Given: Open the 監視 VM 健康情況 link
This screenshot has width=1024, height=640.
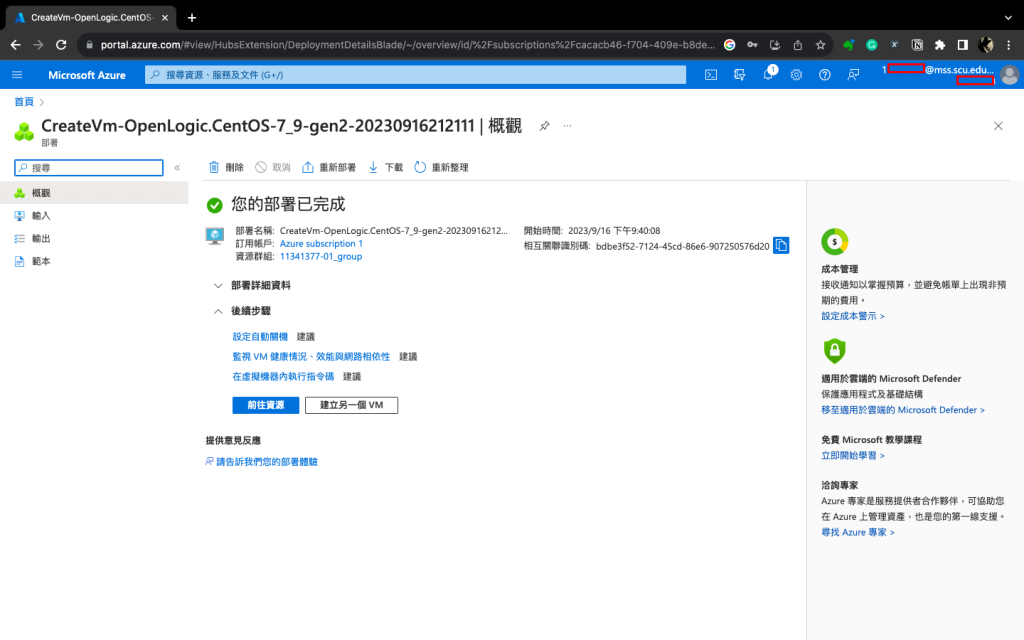Looking at the screenshot, I should [311, 357].
